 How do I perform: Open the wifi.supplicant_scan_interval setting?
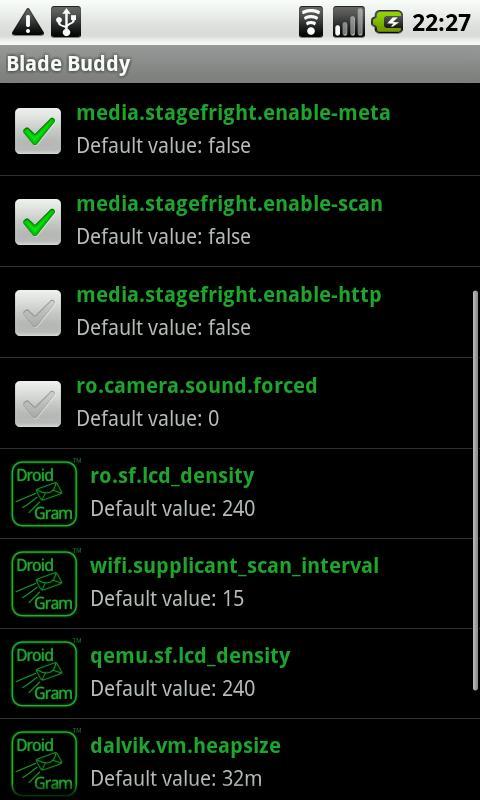pos(240,583)
